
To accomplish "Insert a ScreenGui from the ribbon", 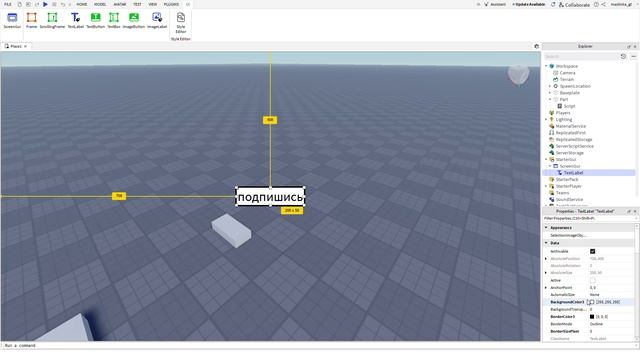I will click(12, 20).
